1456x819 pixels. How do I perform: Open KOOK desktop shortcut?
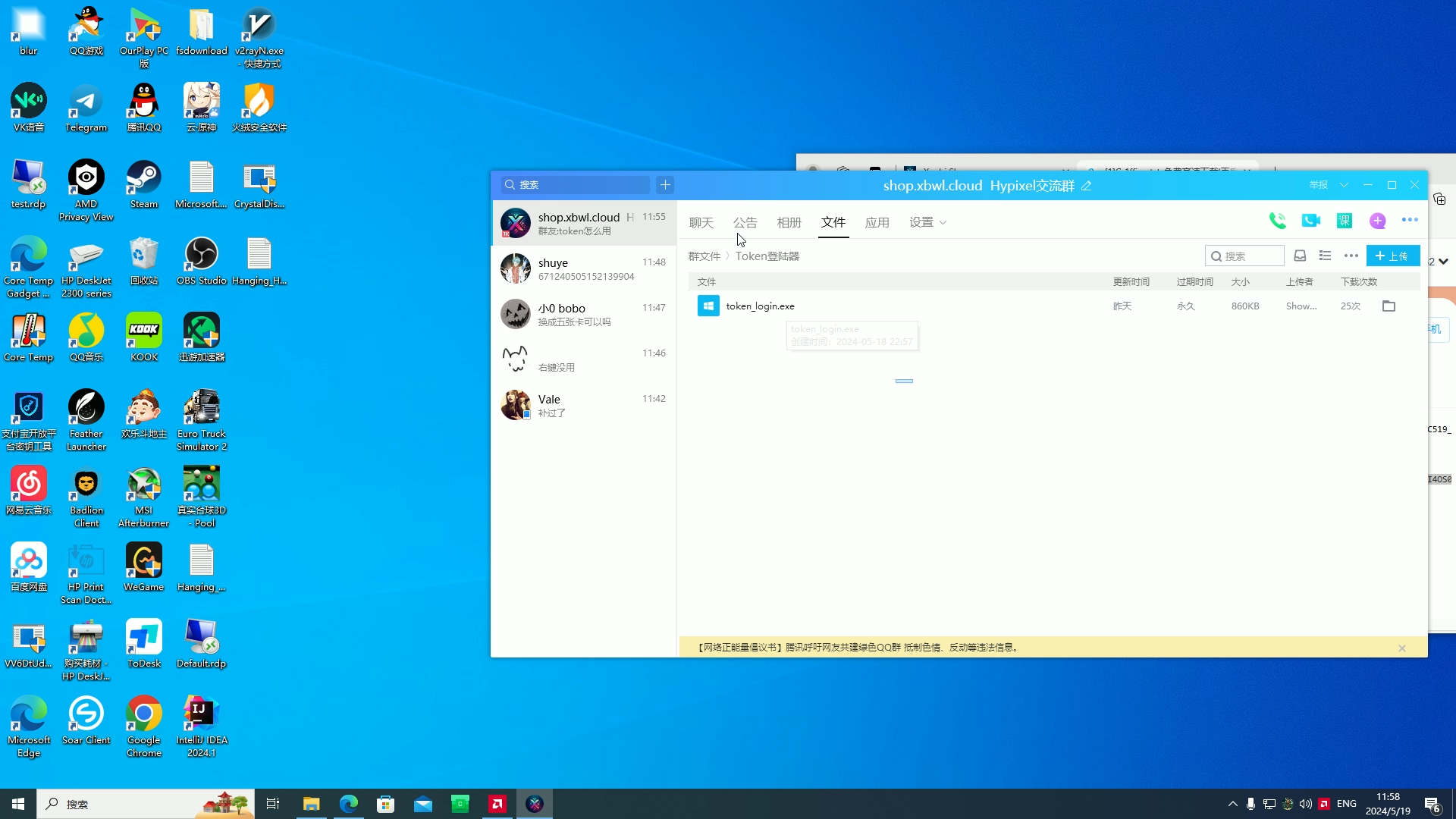pos(143,337)
